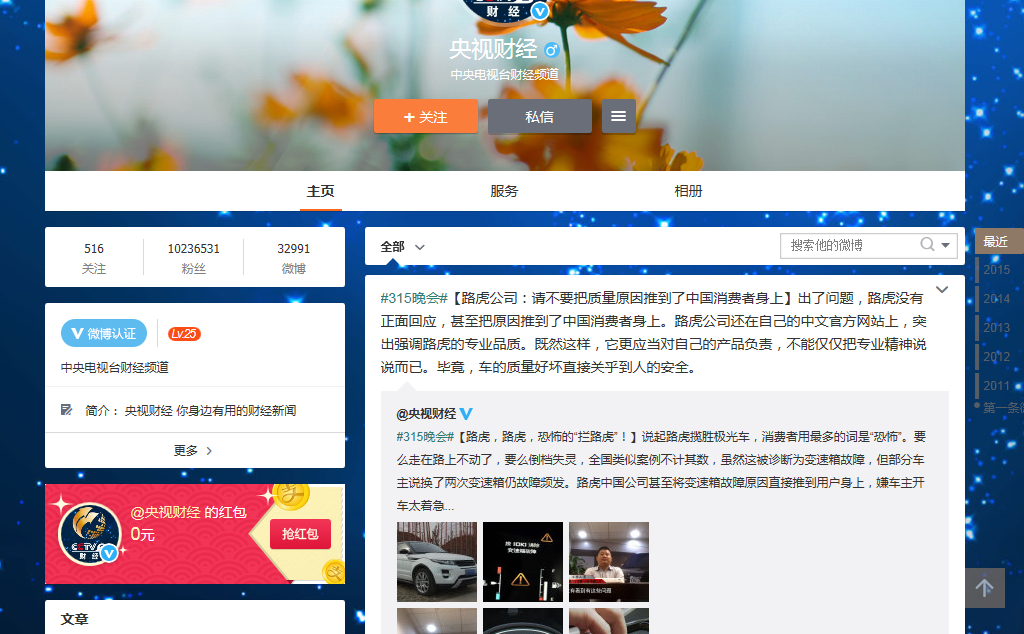Collapse the top post using its chevron arrow

tap(941, 288)
